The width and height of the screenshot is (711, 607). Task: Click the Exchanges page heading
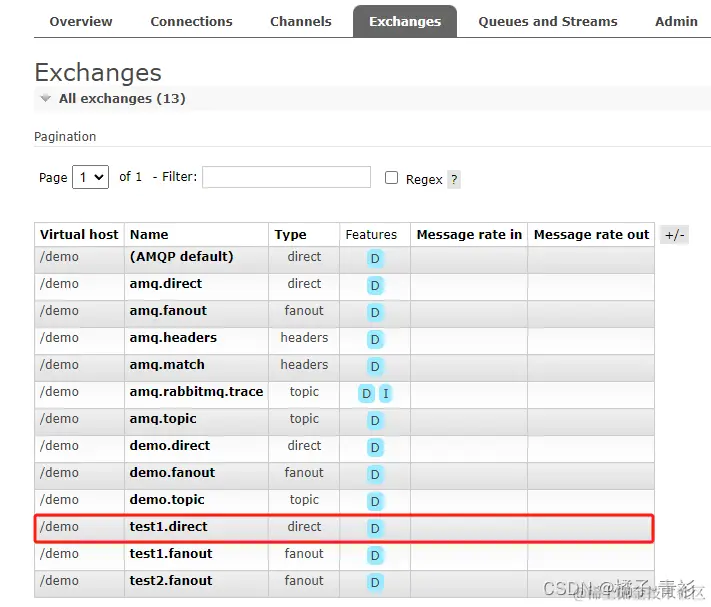click(x=98, y=73)
